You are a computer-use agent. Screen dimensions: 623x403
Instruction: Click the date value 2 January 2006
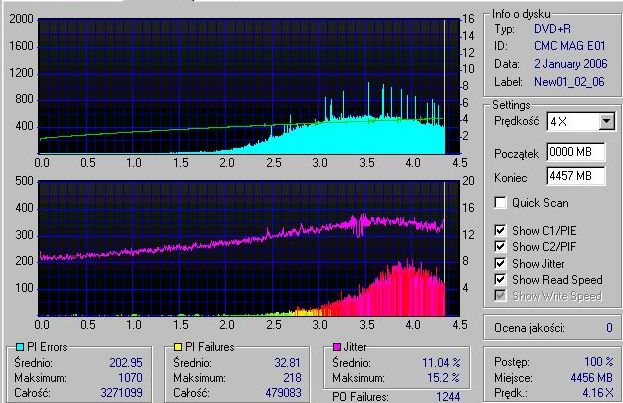point(571,64)
